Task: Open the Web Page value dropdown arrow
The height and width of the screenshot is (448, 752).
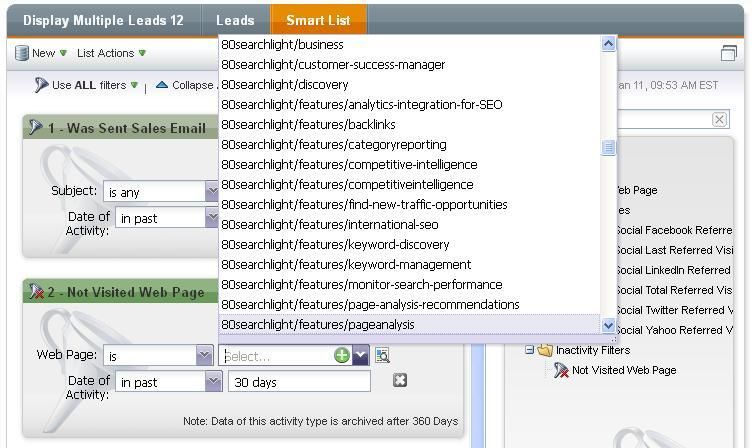Action: (x=360, y=355)
